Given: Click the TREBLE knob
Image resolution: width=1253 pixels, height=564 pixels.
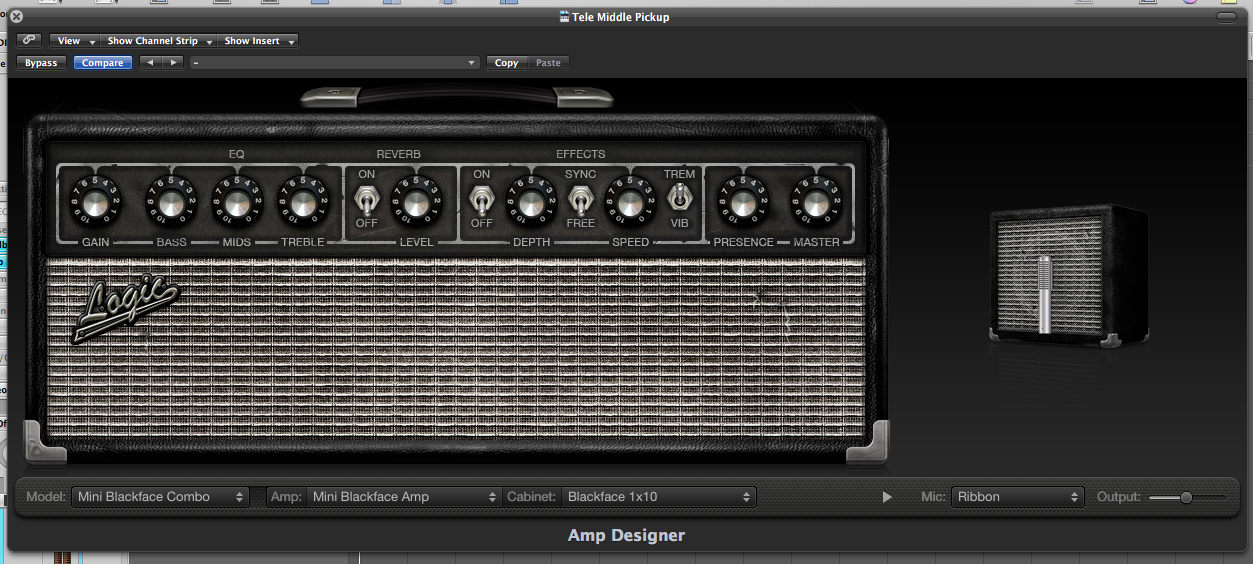Looking at the screenshot, I should (303, 204).
